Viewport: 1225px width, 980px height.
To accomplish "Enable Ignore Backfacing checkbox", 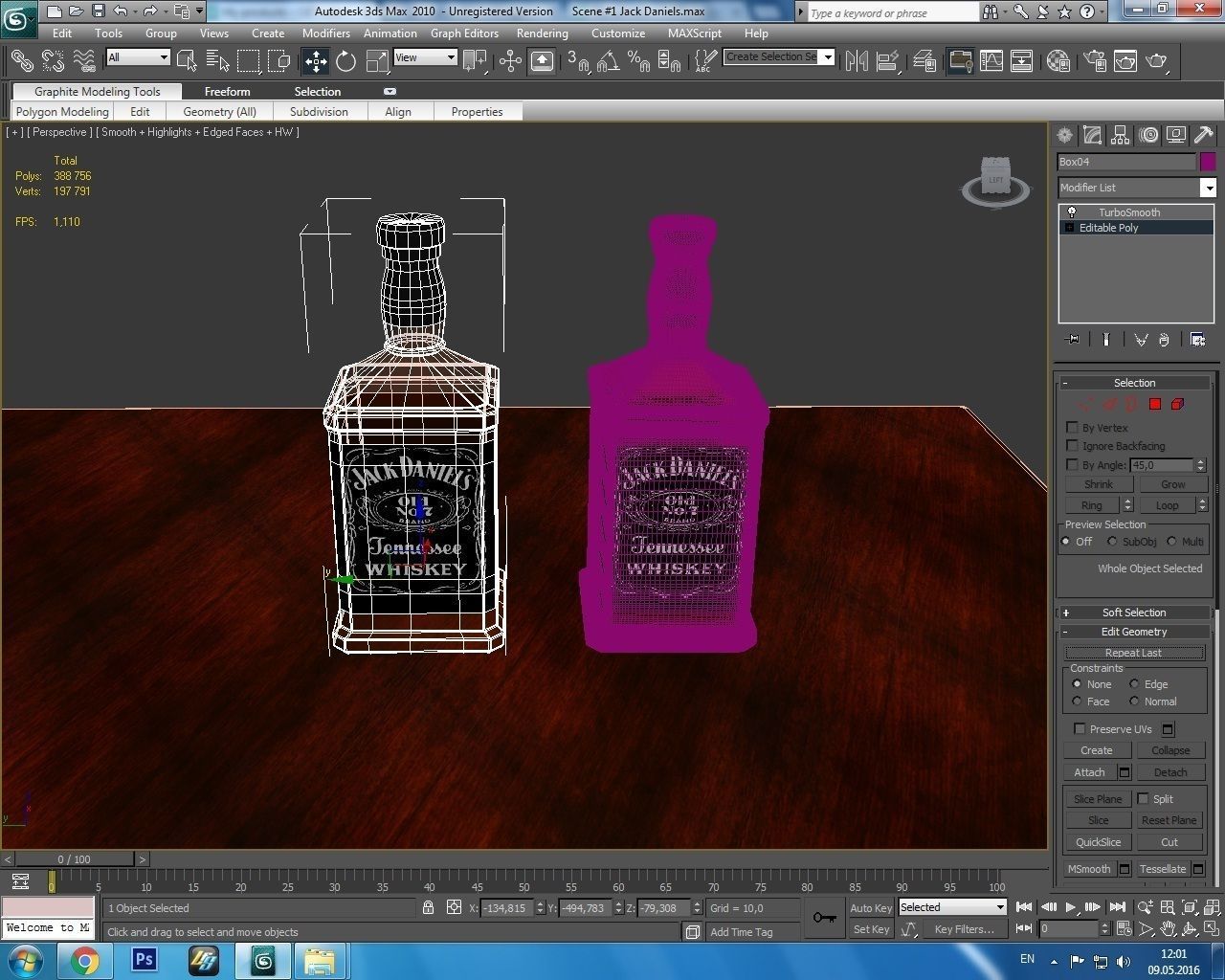I will [x=1072, y=446].
